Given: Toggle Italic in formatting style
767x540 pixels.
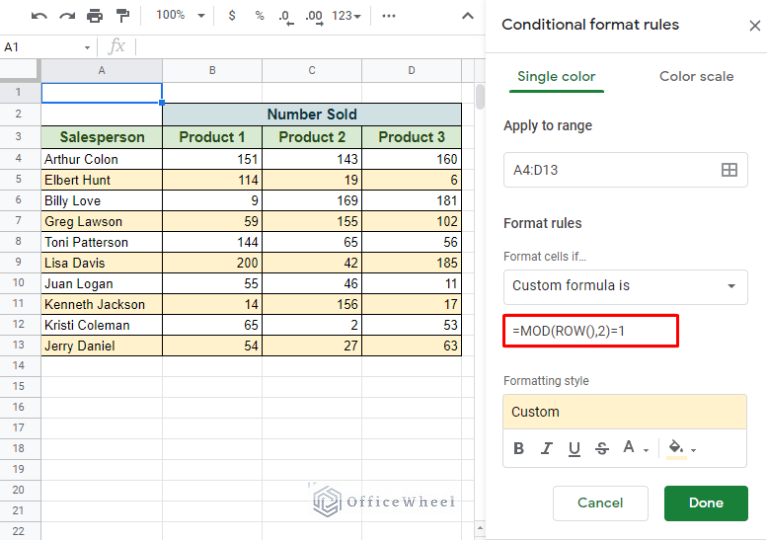Looking at the screenshot, I should point(546,449).
